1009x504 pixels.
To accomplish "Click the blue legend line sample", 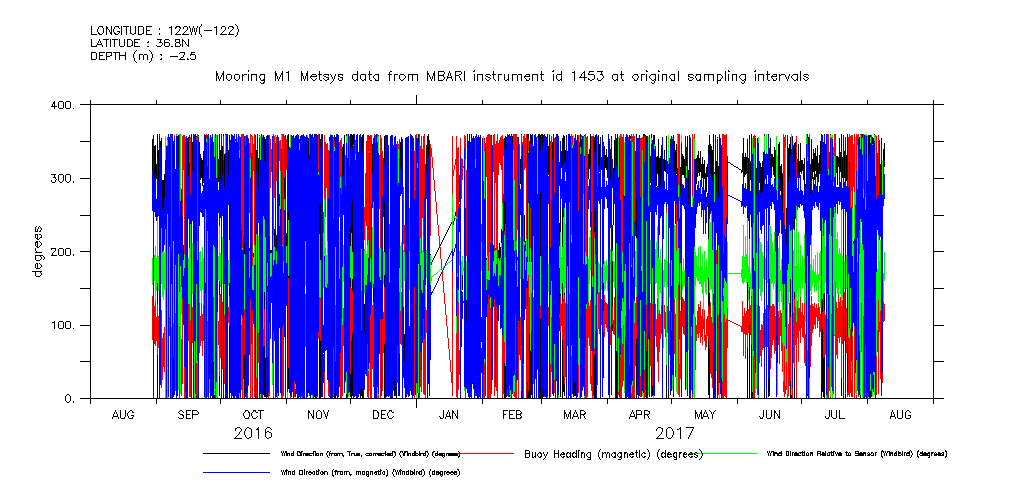I will [236, 472].
